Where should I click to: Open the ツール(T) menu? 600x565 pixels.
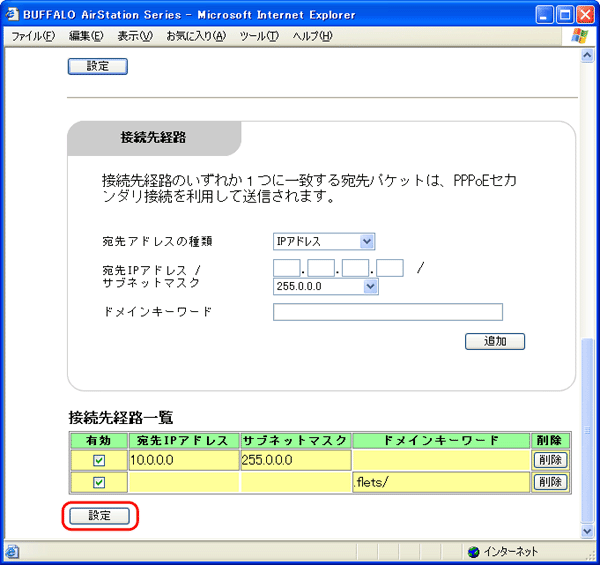point(259,36)
